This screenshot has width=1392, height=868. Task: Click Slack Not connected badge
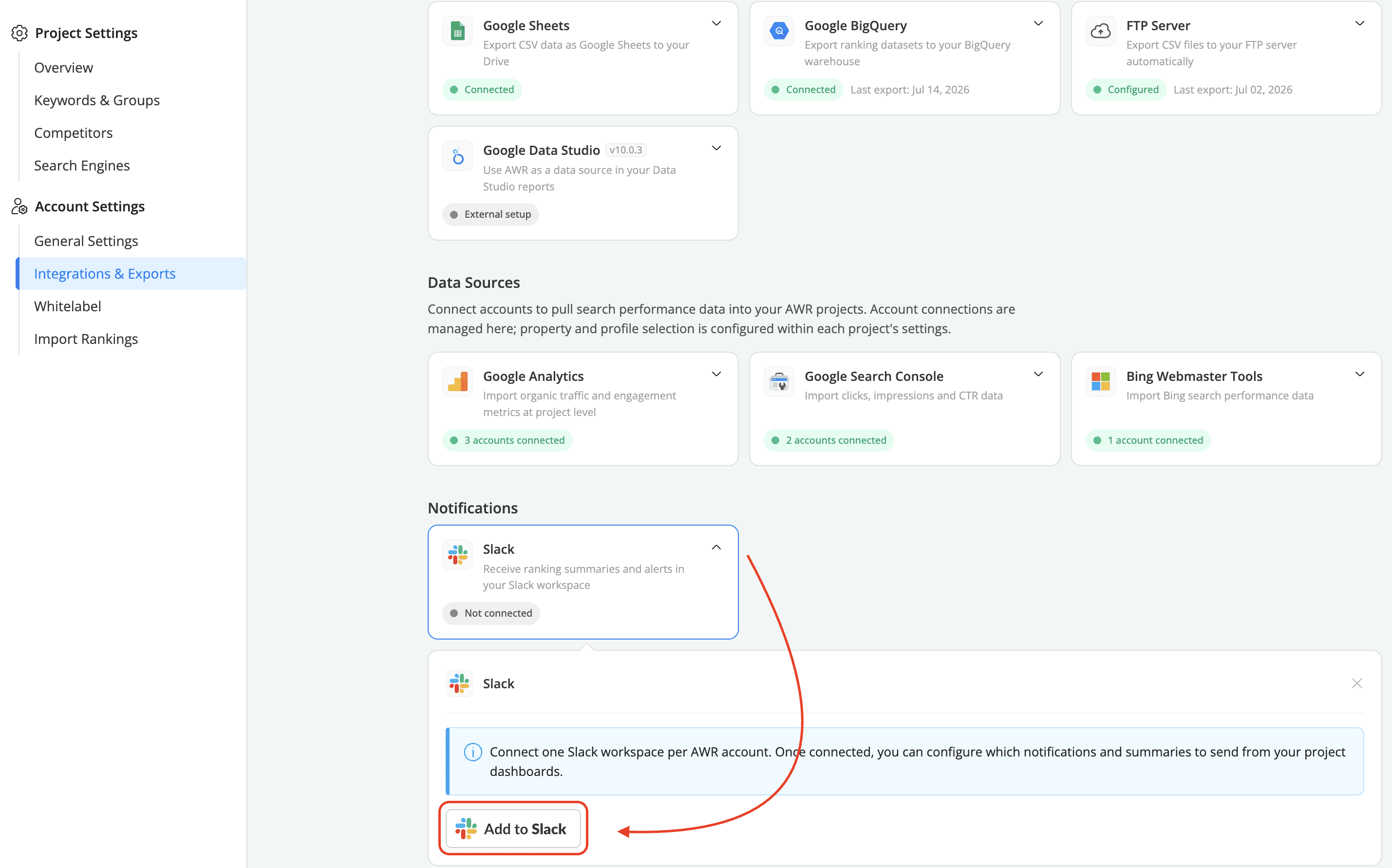491,613
